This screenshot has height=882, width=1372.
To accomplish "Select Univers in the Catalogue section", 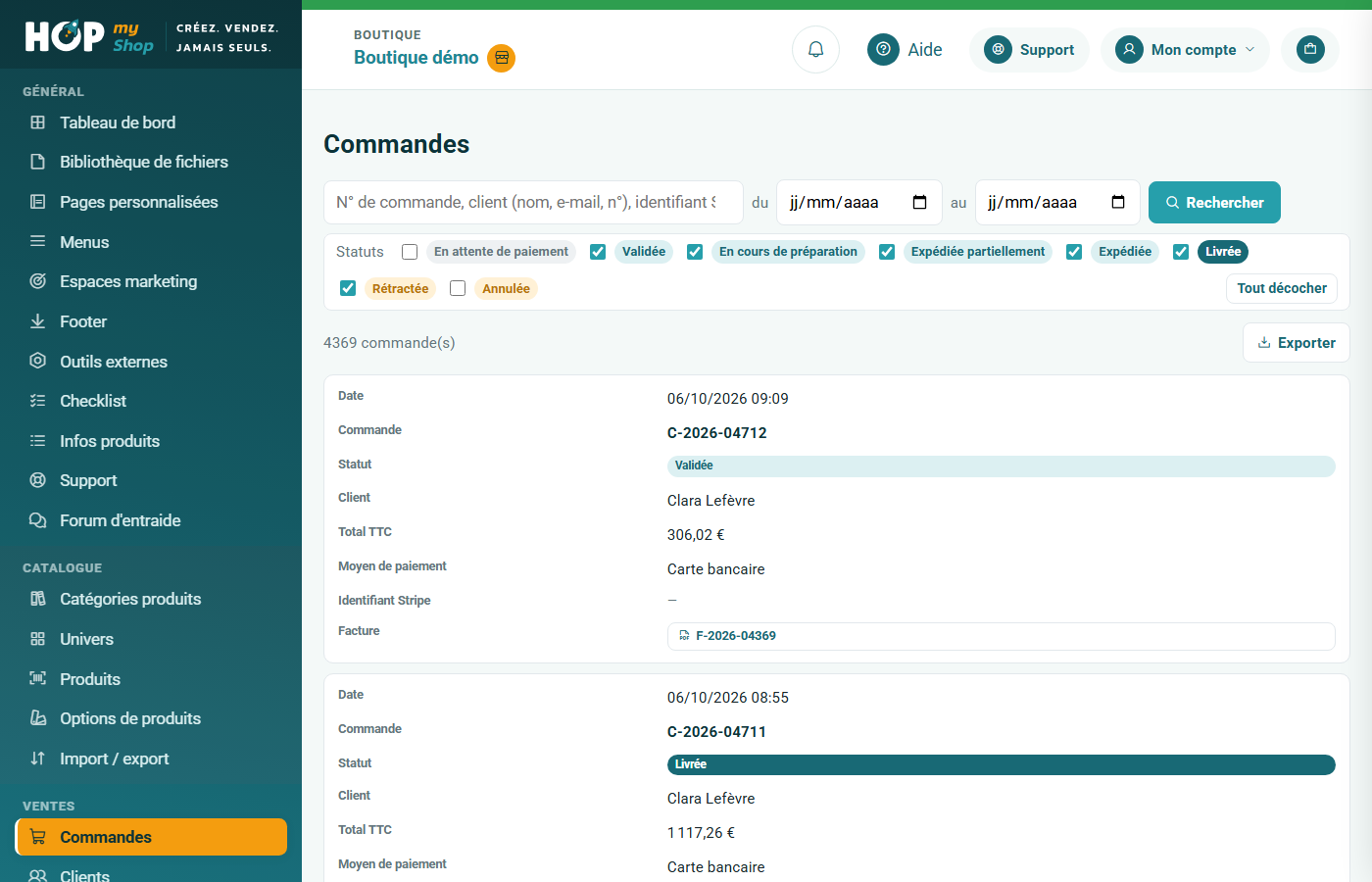I will tap(151, 639).
